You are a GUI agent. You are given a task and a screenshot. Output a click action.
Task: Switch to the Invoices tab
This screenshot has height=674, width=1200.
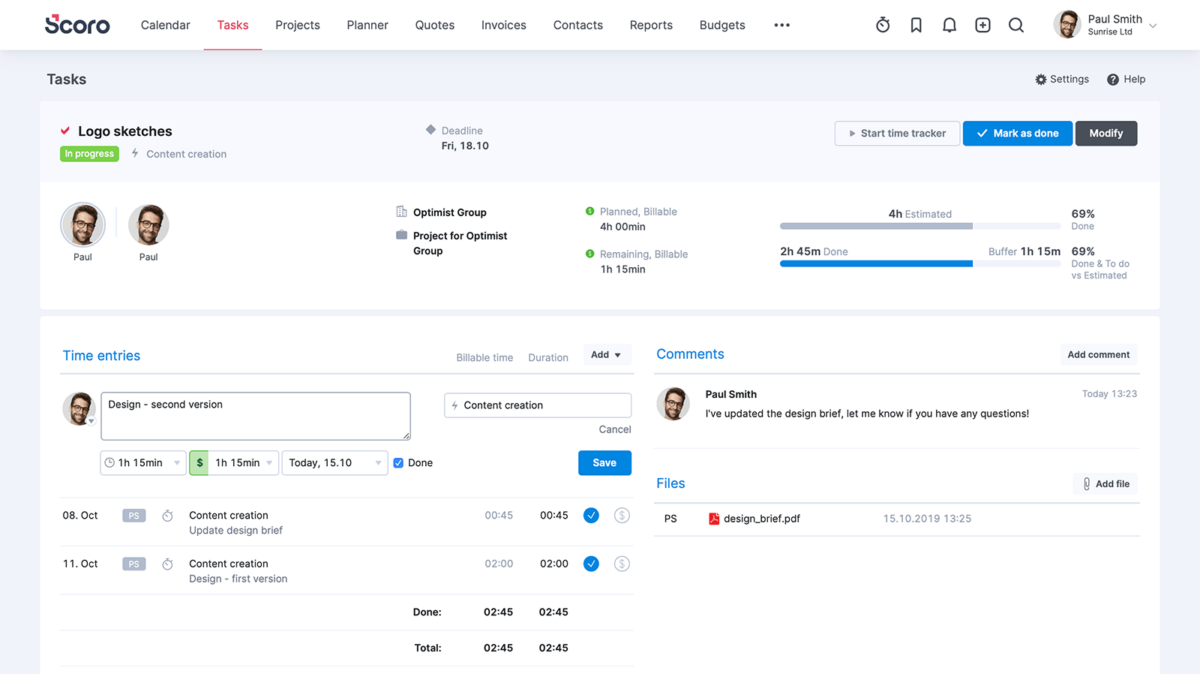click(x=503, y=25)
